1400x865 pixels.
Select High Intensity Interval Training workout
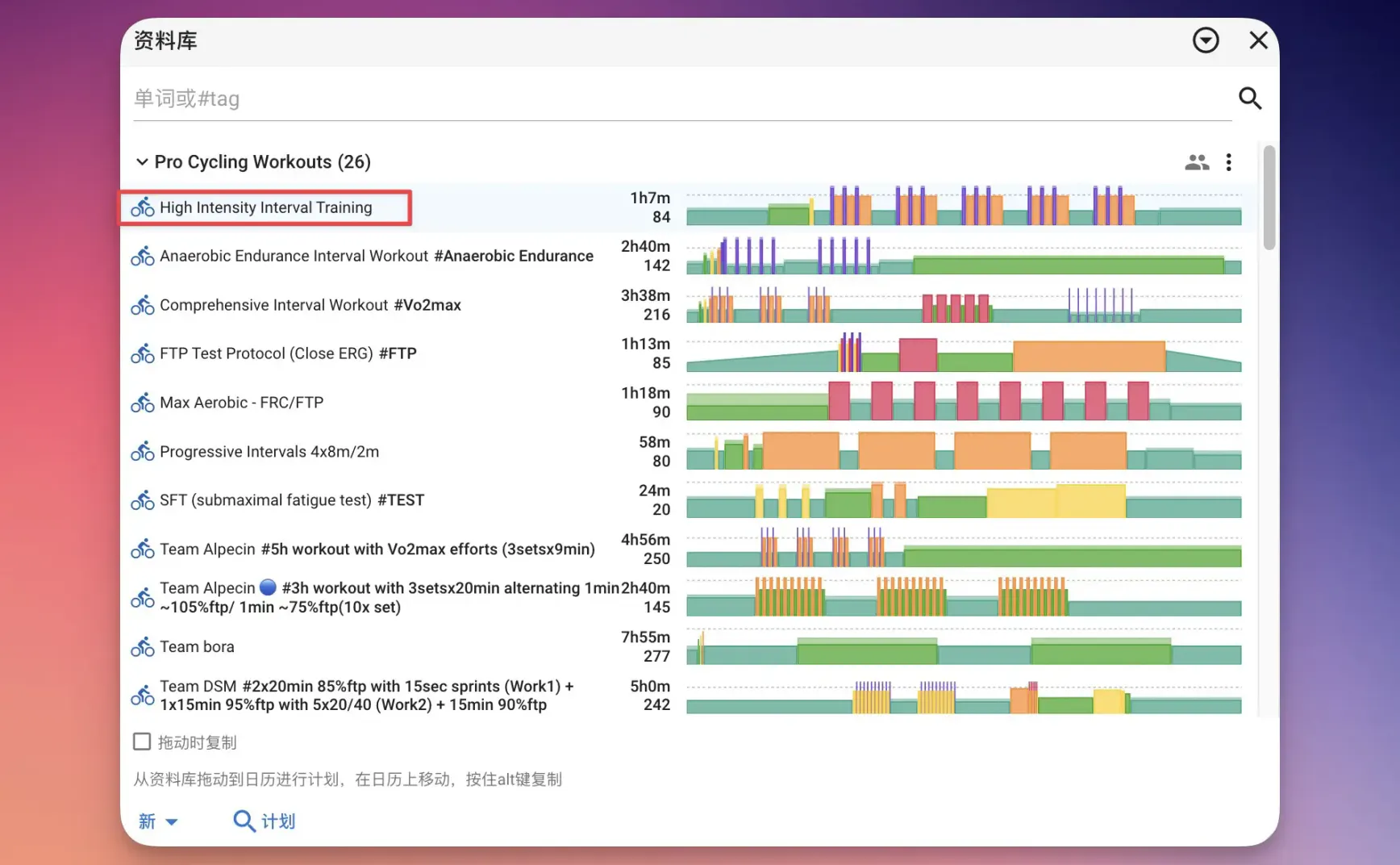(266, 207)
